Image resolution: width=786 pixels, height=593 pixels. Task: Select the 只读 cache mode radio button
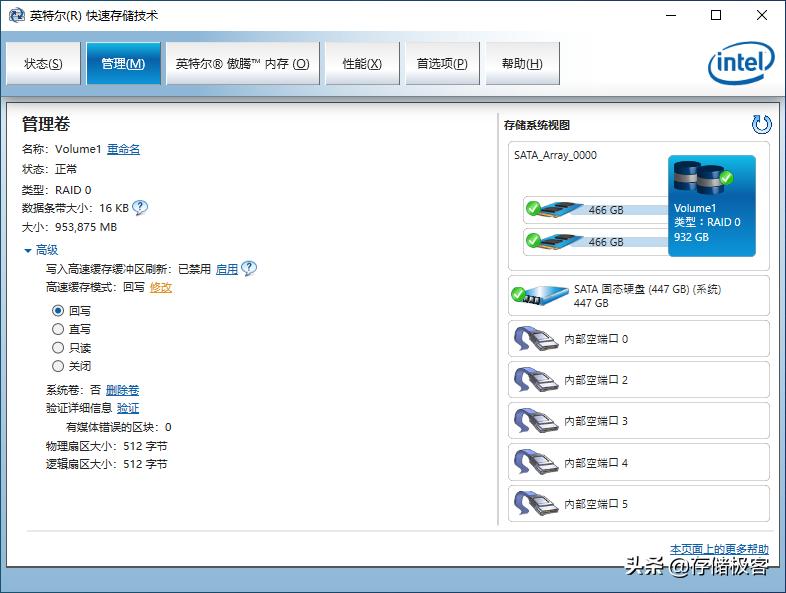[x=58, y=348]
